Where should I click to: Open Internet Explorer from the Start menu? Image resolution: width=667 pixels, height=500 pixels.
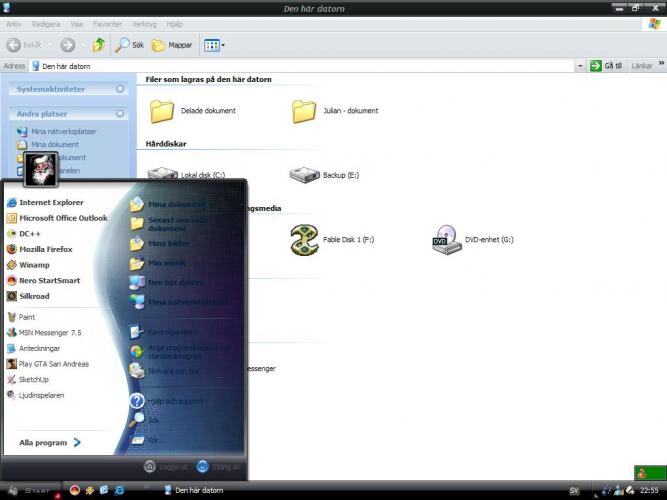tap(50, 202)
